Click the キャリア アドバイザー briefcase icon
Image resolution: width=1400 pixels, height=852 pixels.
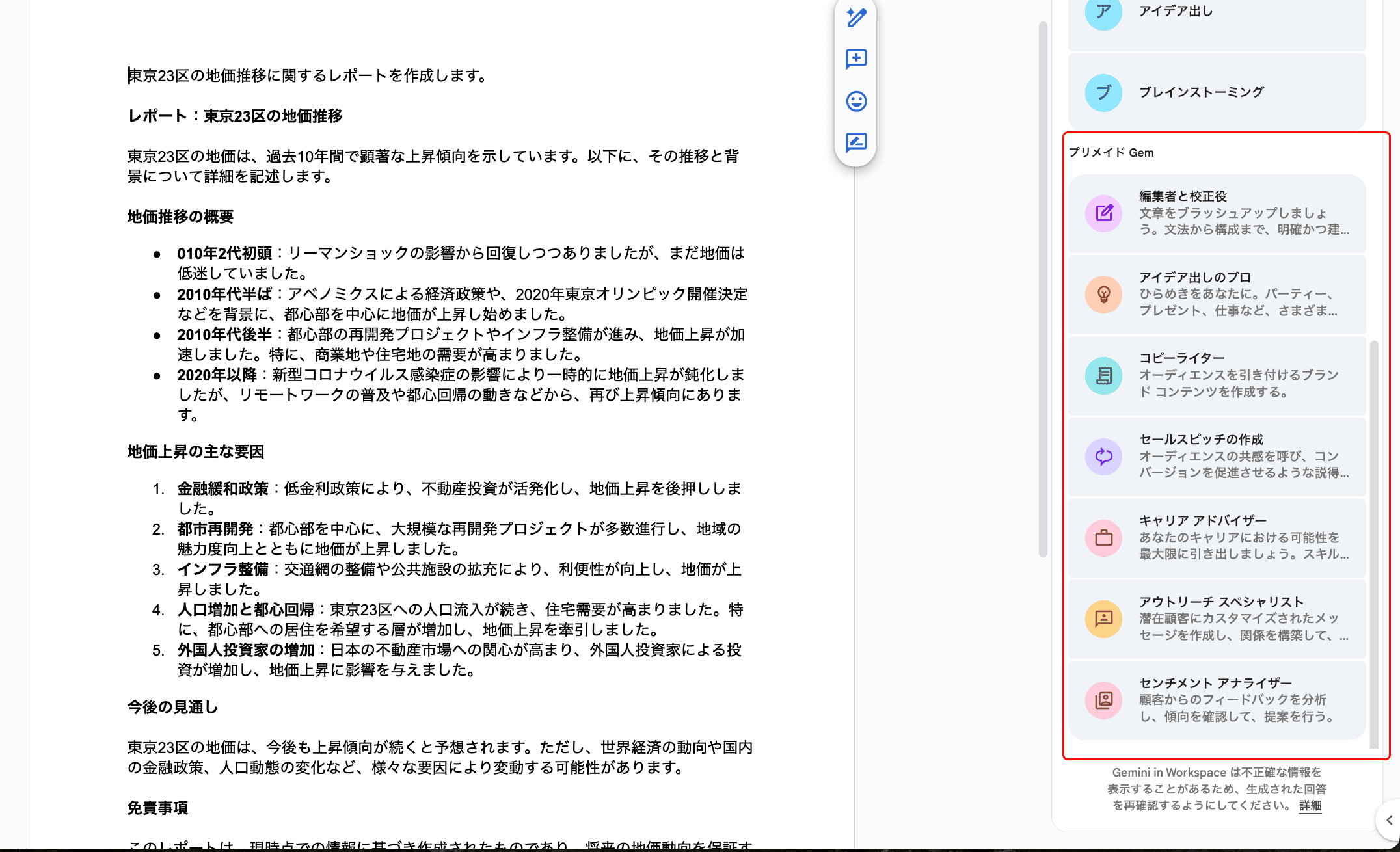[x=1104, y=538]
